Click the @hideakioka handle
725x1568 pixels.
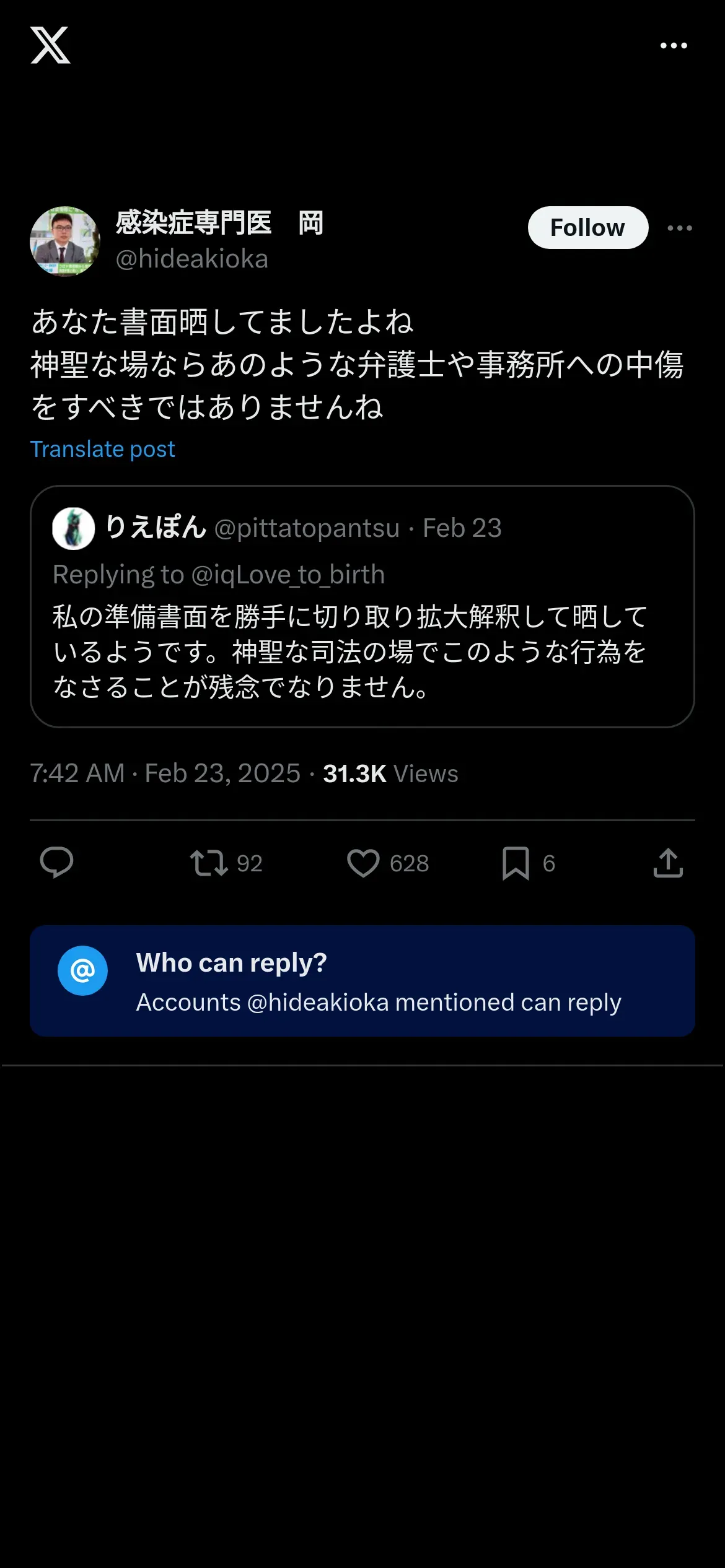[192, 259]
